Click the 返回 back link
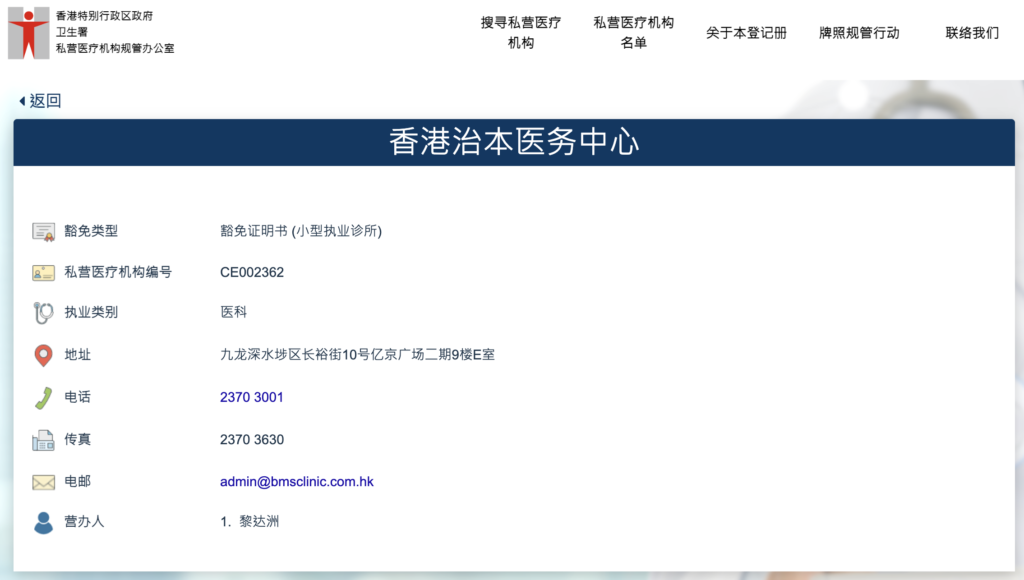 [x=45, y=101]
